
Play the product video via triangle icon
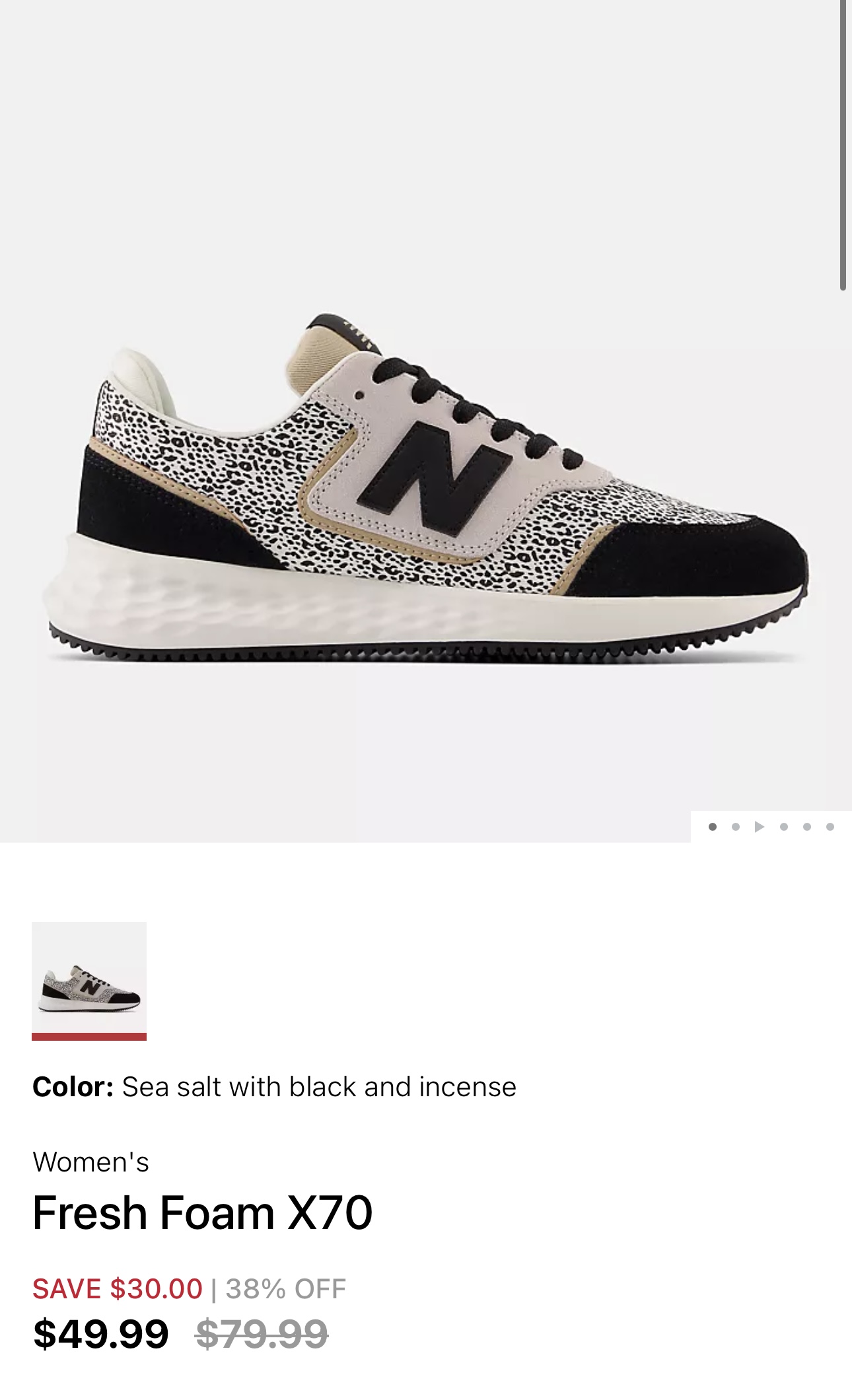click(x=760, y=827)
